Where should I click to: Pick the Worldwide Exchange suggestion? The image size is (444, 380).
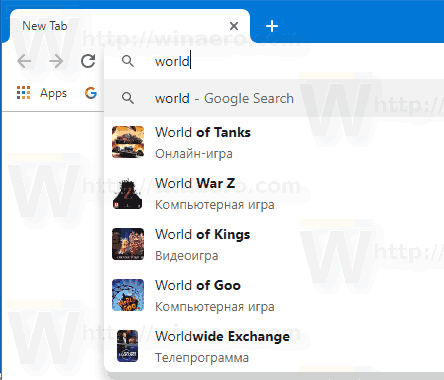click(x=274, y=346)
